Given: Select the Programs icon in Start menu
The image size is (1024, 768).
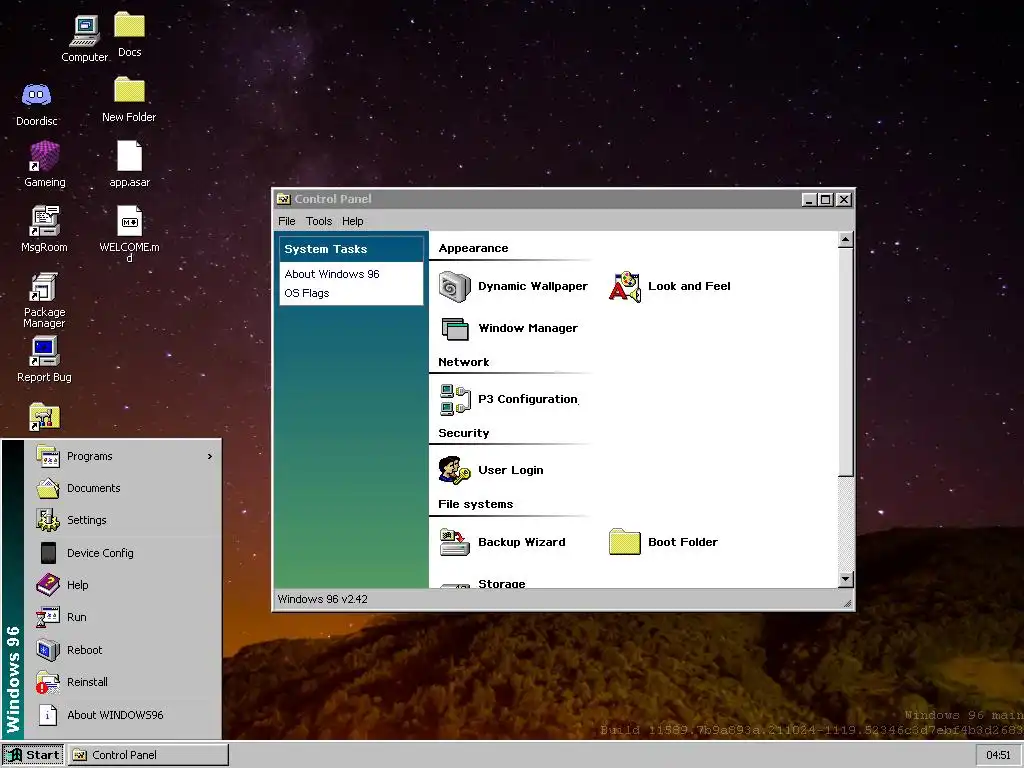Looking at the screenshot, I should 48,456.
